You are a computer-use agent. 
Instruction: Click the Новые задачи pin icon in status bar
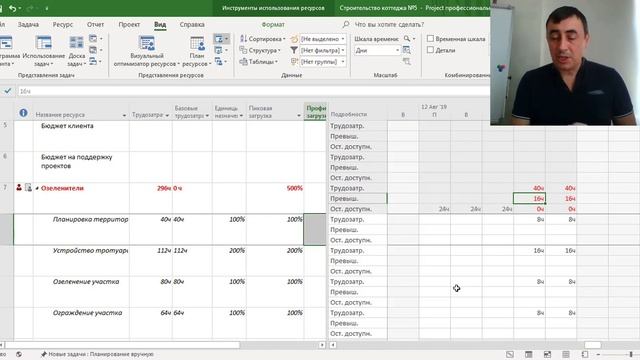44,354
